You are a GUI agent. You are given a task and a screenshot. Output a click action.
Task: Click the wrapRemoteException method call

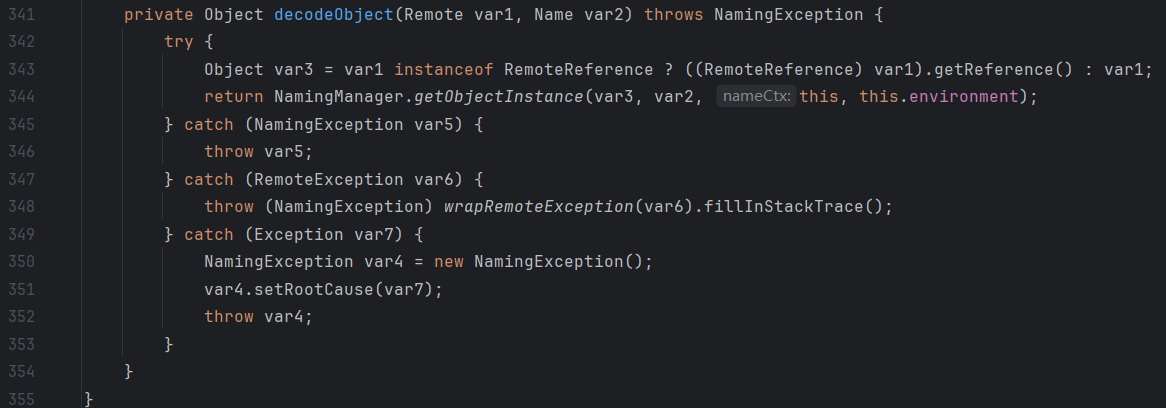tap(539, 207)
